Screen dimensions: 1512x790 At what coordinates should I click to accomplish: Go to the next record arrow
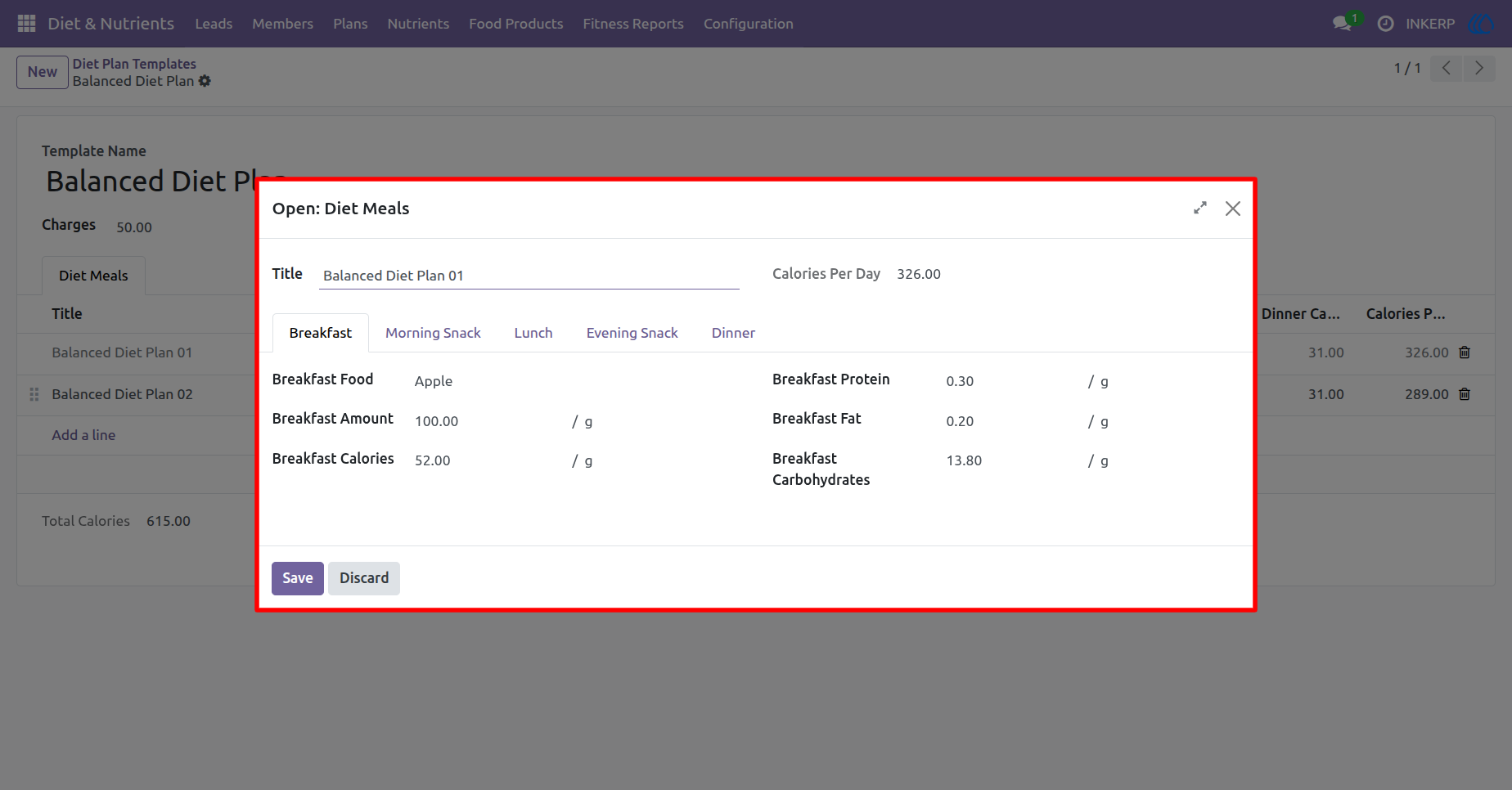(x=1479, y=68)
